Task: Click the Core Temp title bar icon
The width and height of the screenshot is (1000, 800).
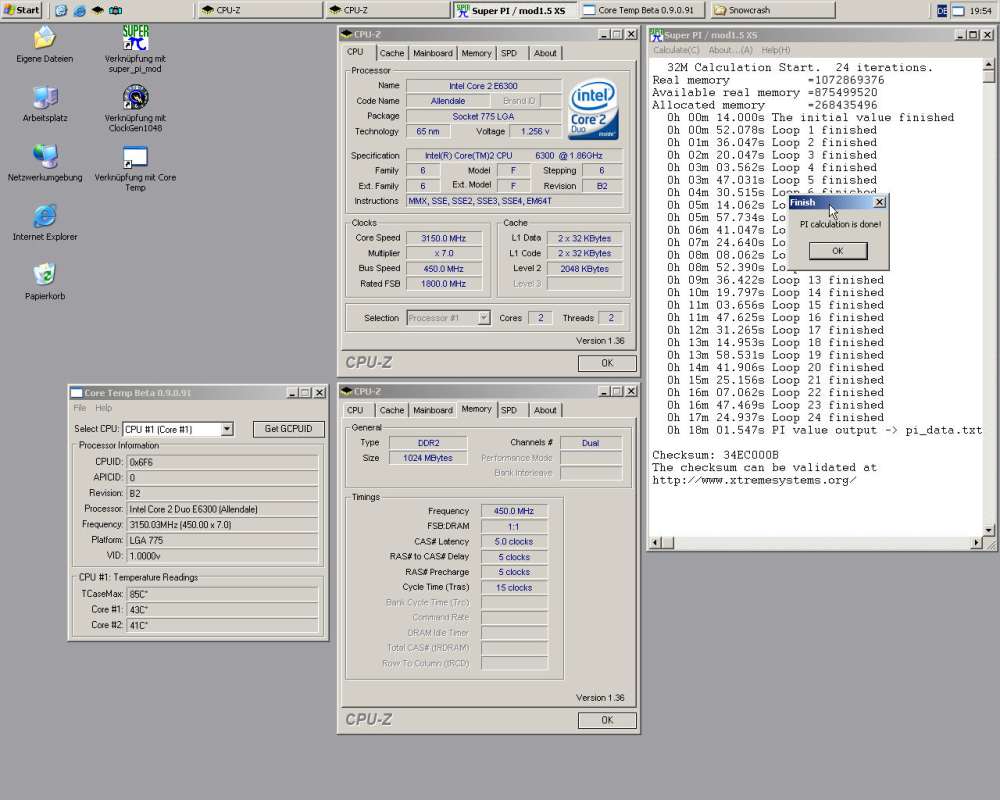Action: click(77, 393)
